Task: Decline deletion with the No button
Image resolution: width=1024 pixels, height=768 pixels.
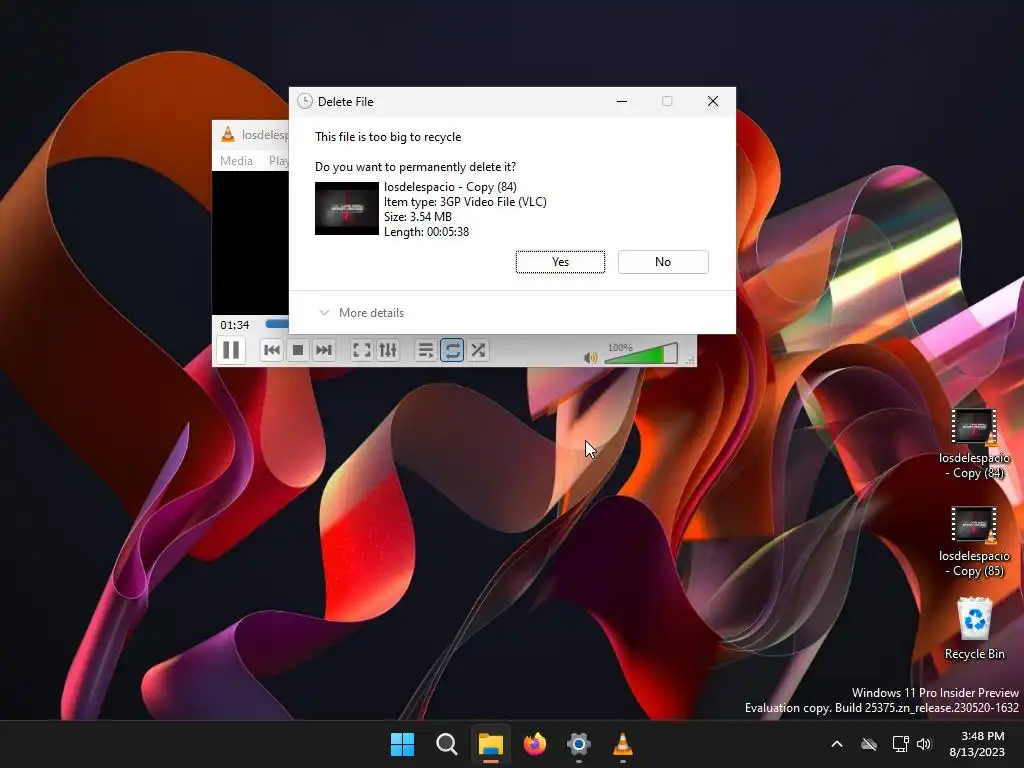Action: click(x=663, y=262)
